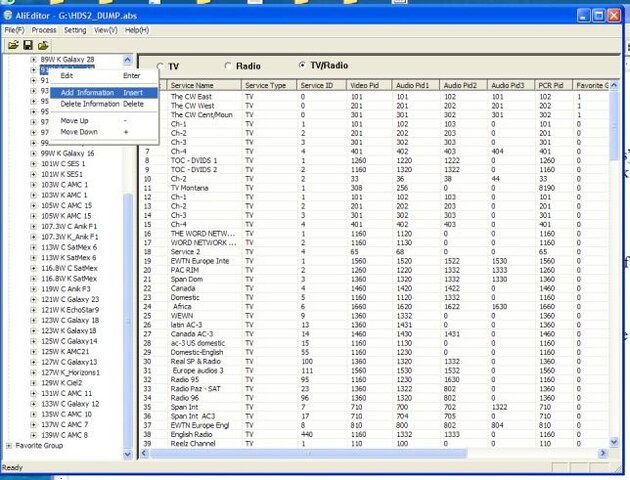The width and height of the screenshot is (630, 480).
Task: Choose Add Information in context menu
Action: tap(104, 93)
